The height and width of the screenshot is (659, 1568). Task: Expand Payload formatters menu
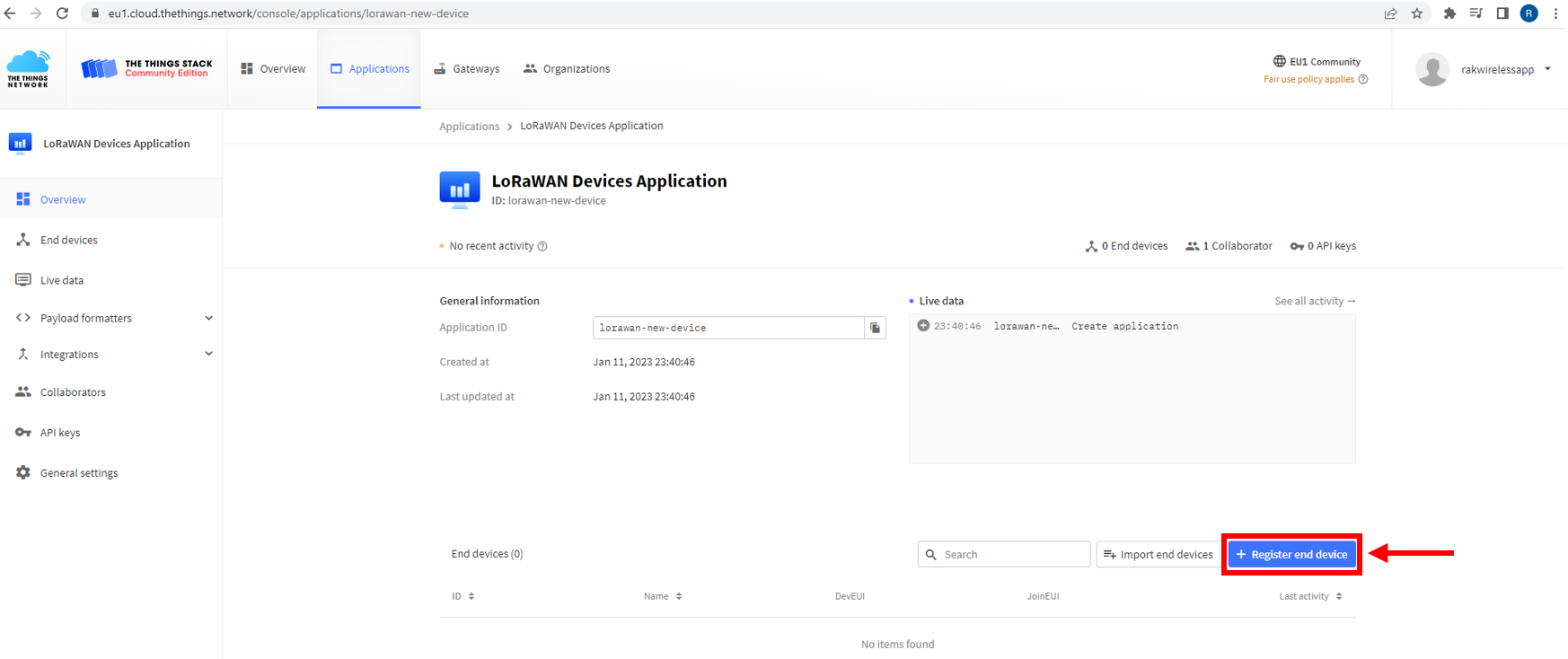[110, 318]
